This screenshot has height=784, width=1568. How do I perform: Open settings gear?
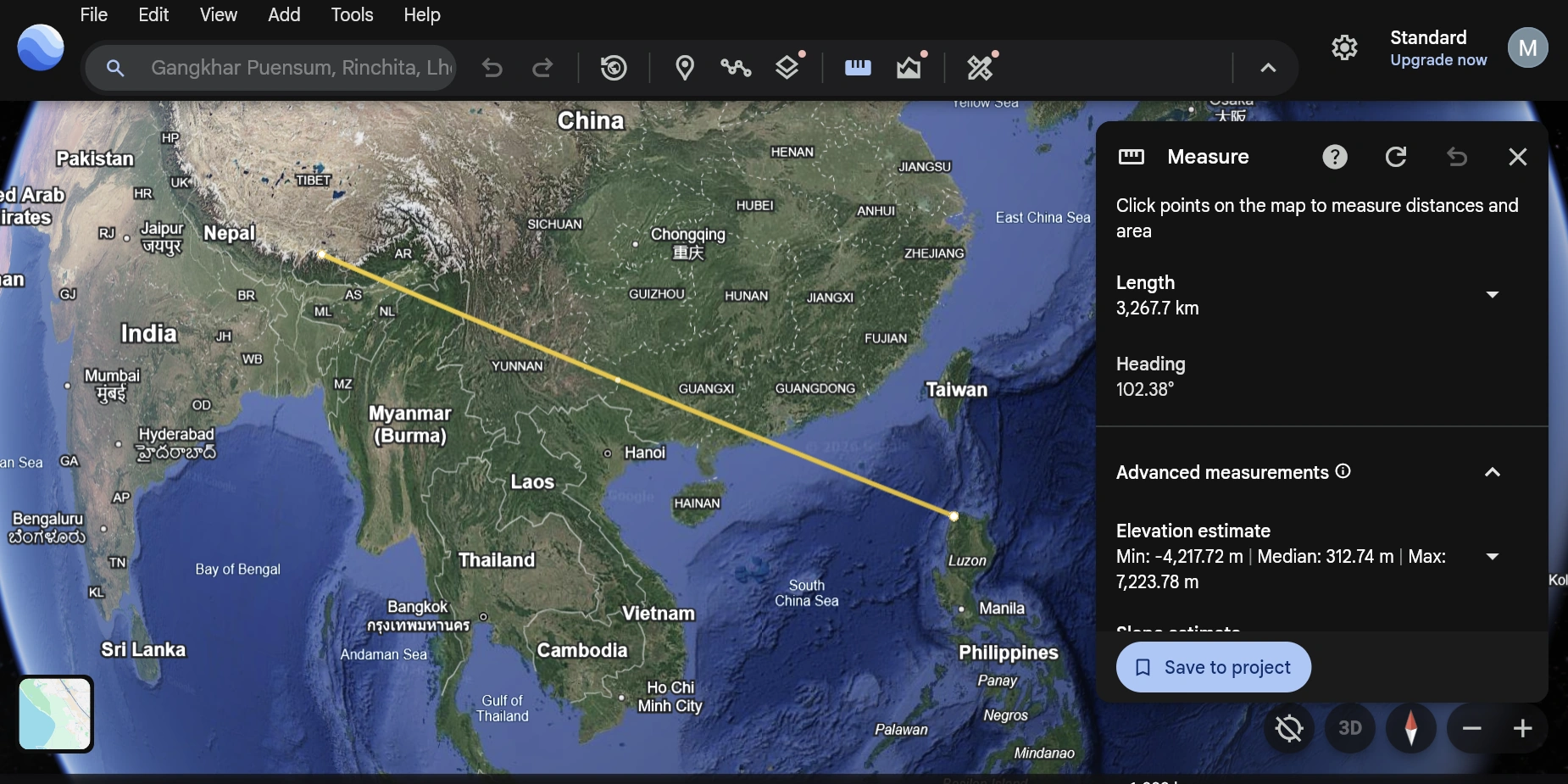1344,47
